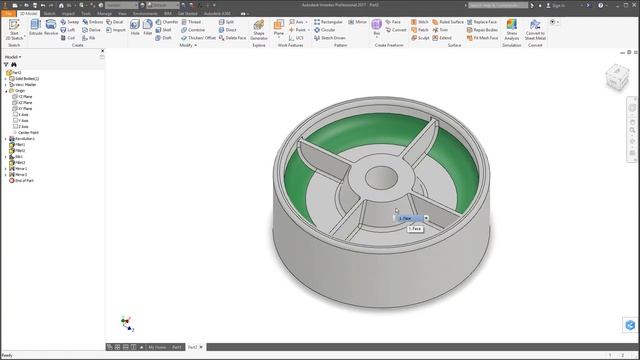This screenshot has height=360, width=640.
Task: Select the Trim surface tool
Action: click(x=440, y=30)
